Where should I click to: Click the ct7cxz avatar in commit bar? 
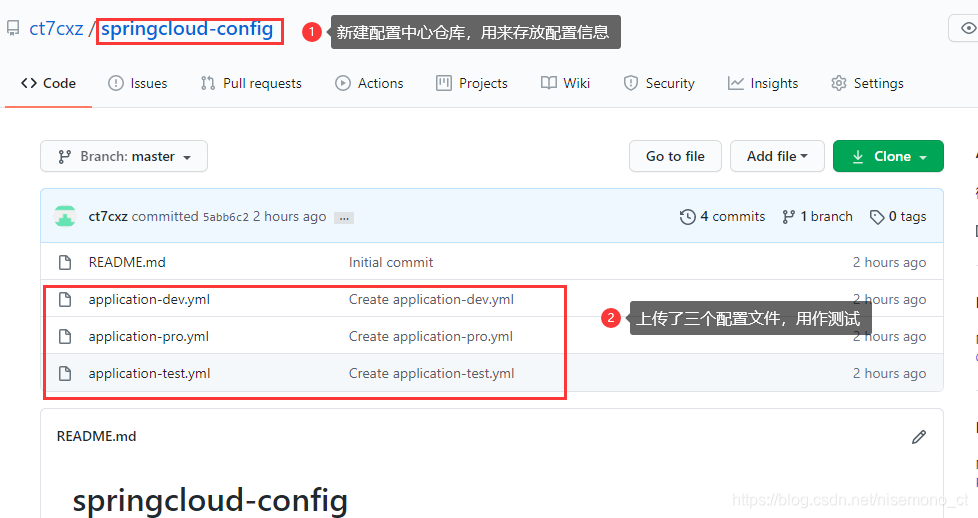(65, 216)
